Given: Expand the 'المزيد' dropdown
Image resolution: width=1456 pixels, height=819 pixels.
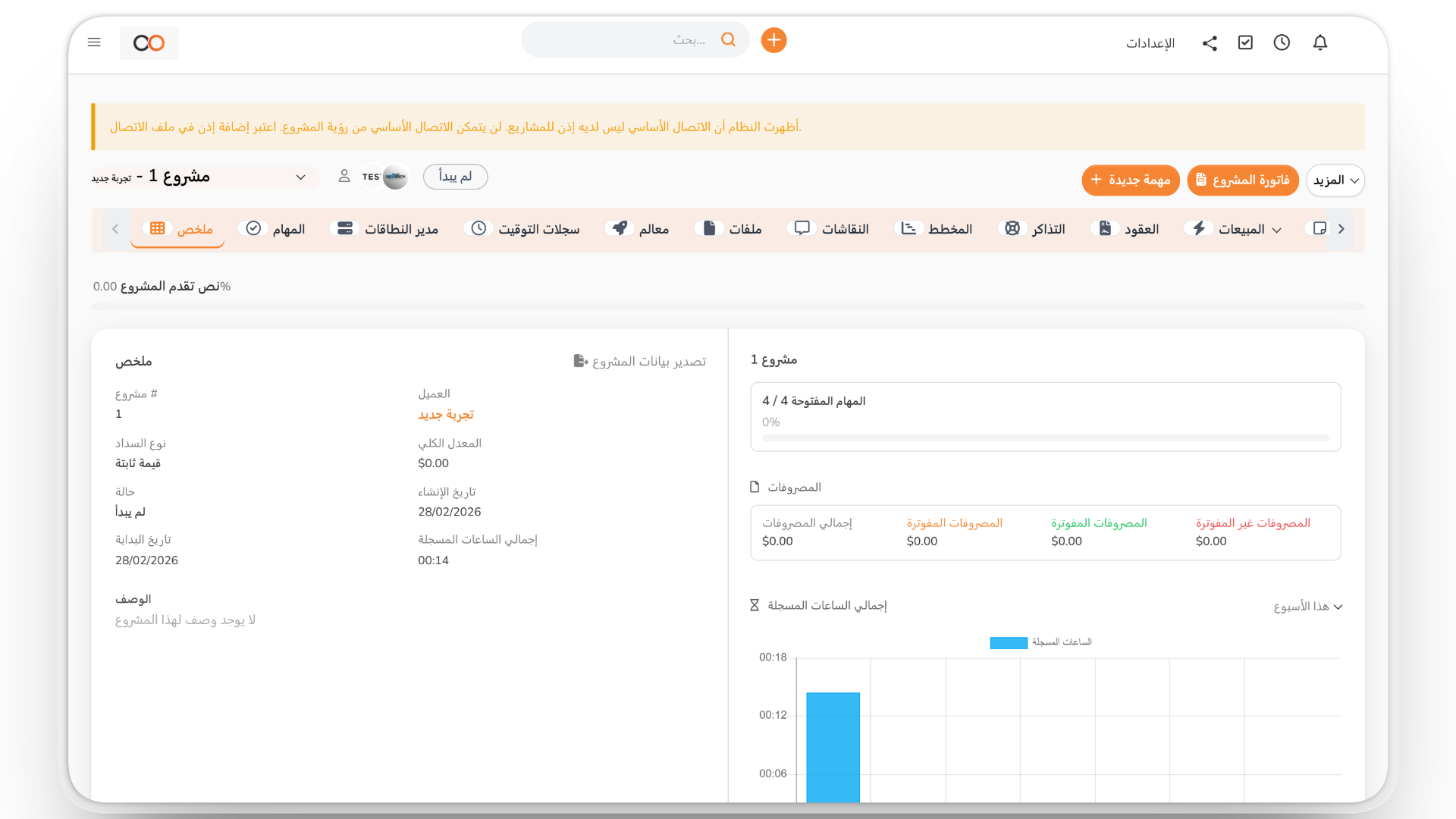Looking at the screenshot, I should pyautogui.click(x=1335, y=180).
